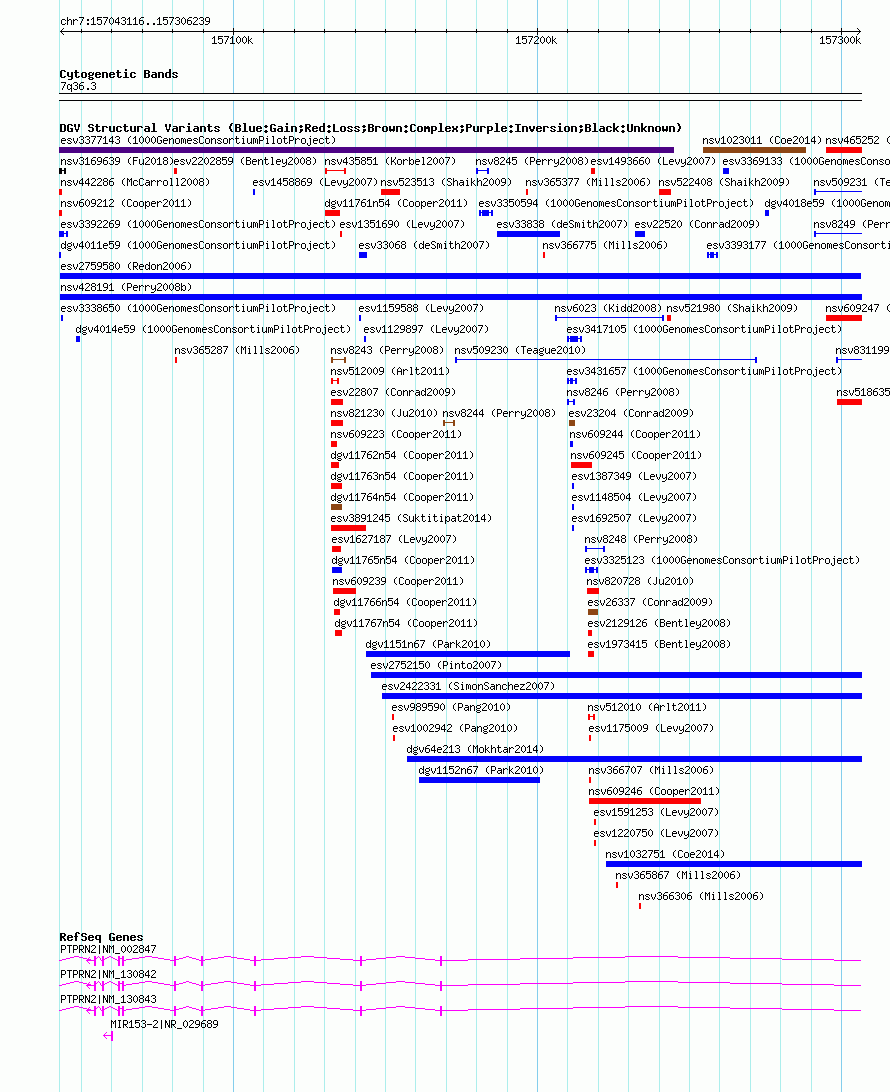Screen dimensions: 890x1092
Task: Open label nsv821230 (Ju2010)
Action: [x=384, y=413]
